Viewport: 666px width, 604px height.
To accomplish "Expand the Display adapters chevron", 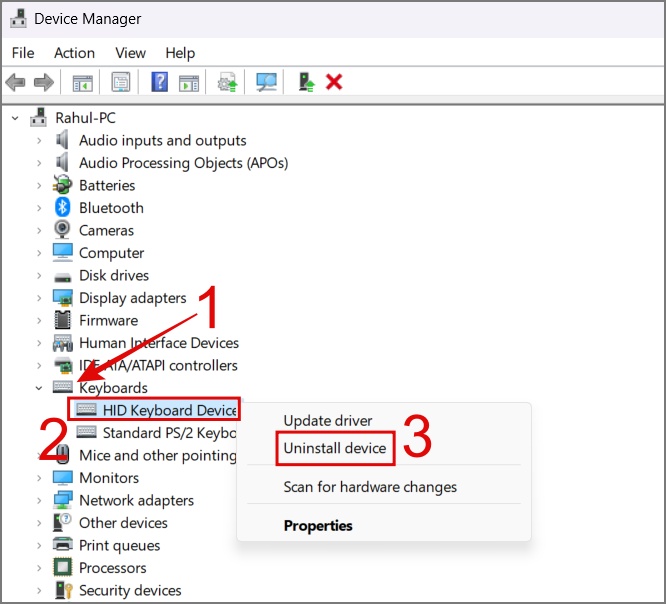I will [x=39, y=298].
